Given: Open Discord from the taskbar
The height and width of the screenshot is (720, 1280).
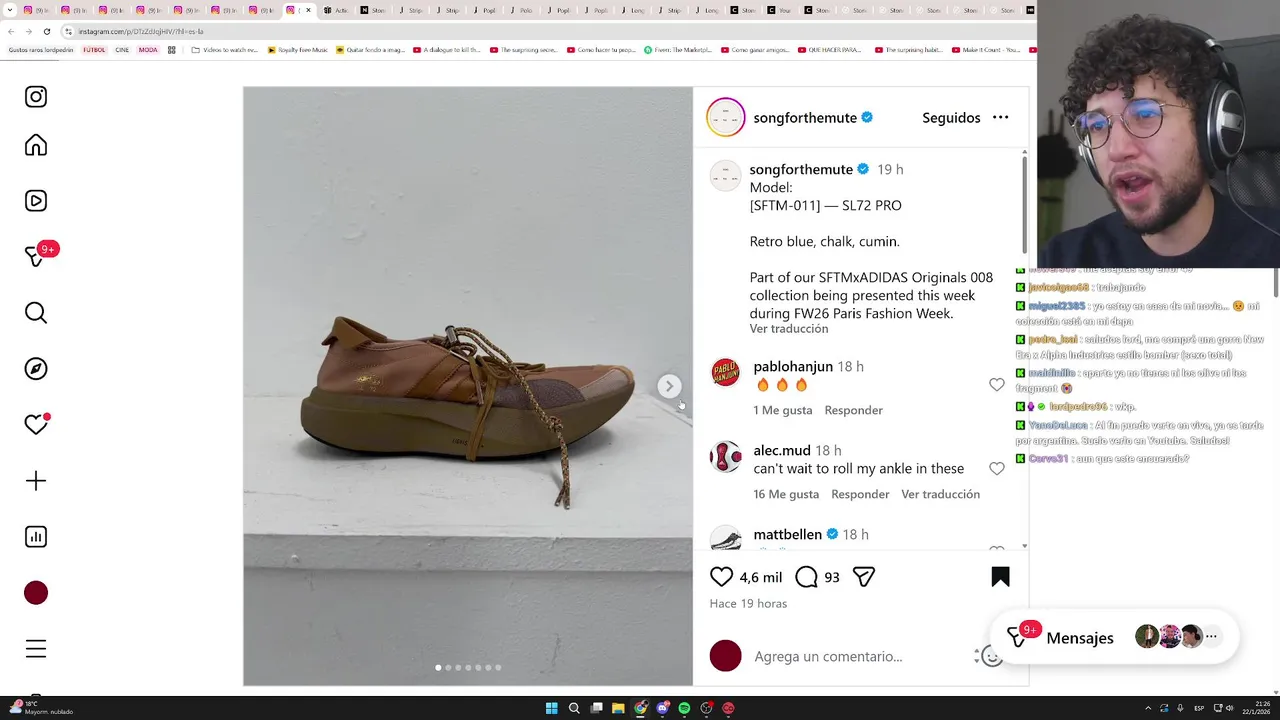Looking at the screenshot, I should pos(662,708).
